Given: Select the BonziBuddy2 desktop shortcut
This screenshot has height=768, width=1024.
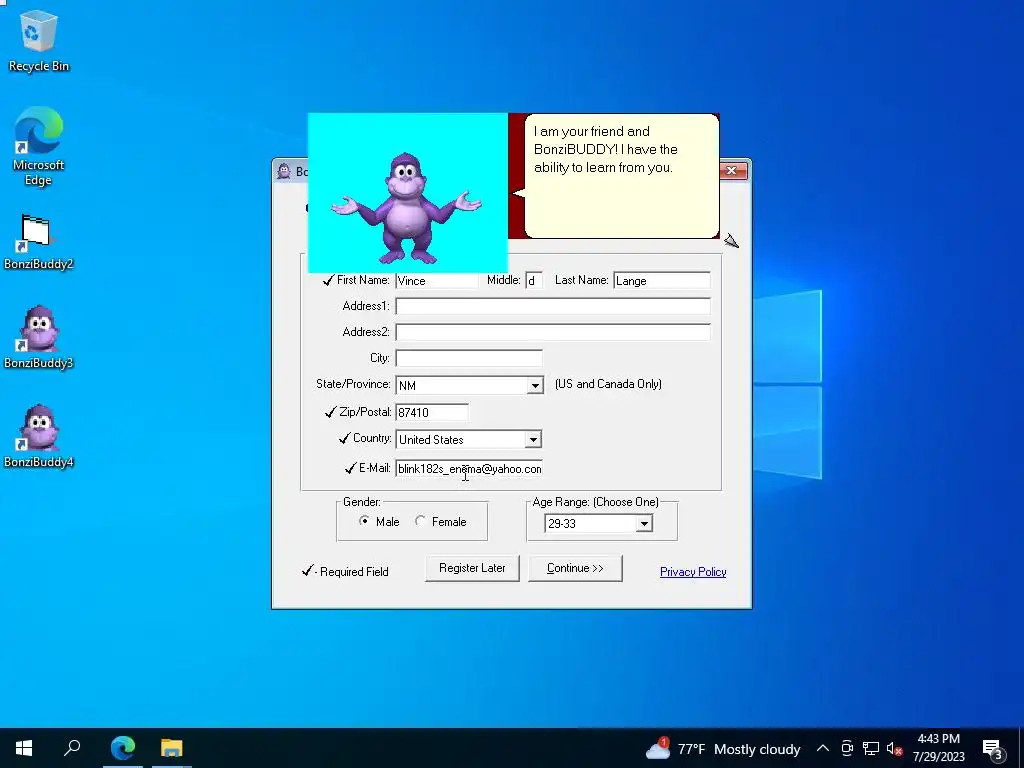Looking at the screenshot, I should click(x=39, y=242).
